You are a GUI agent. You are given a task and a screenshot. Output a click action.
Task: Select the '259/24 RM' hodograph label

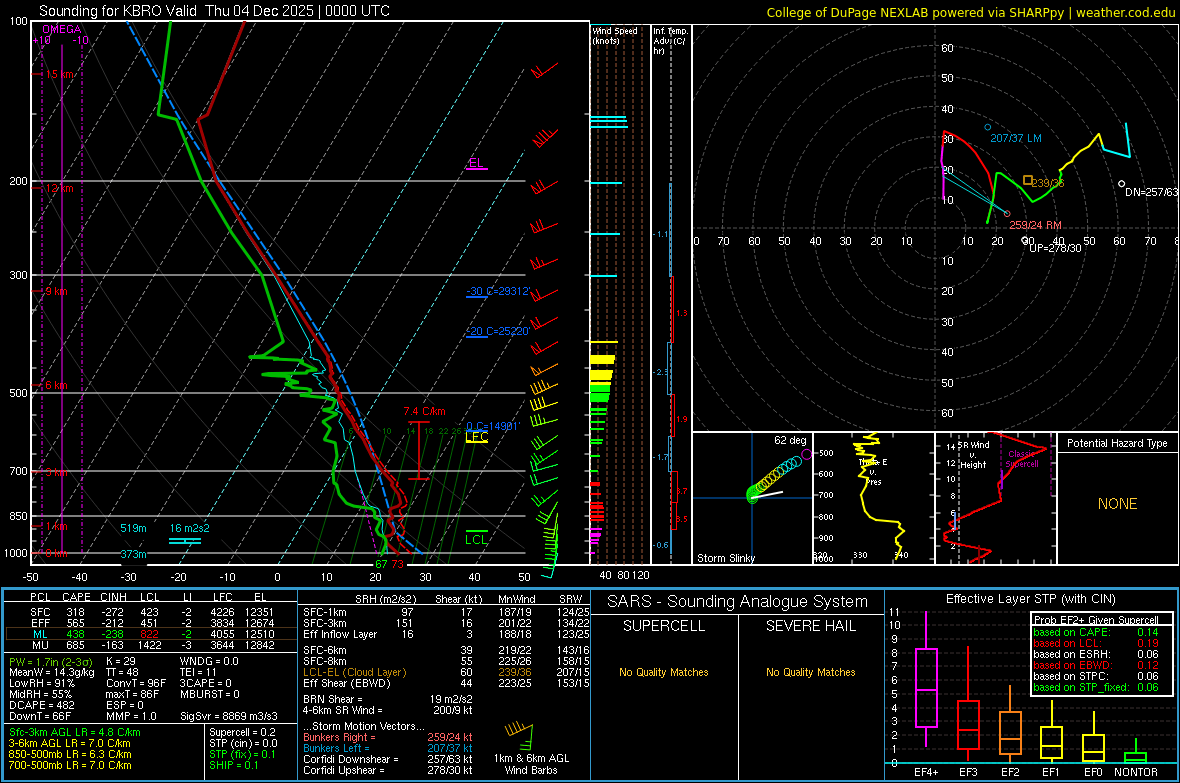(1036, 225)
